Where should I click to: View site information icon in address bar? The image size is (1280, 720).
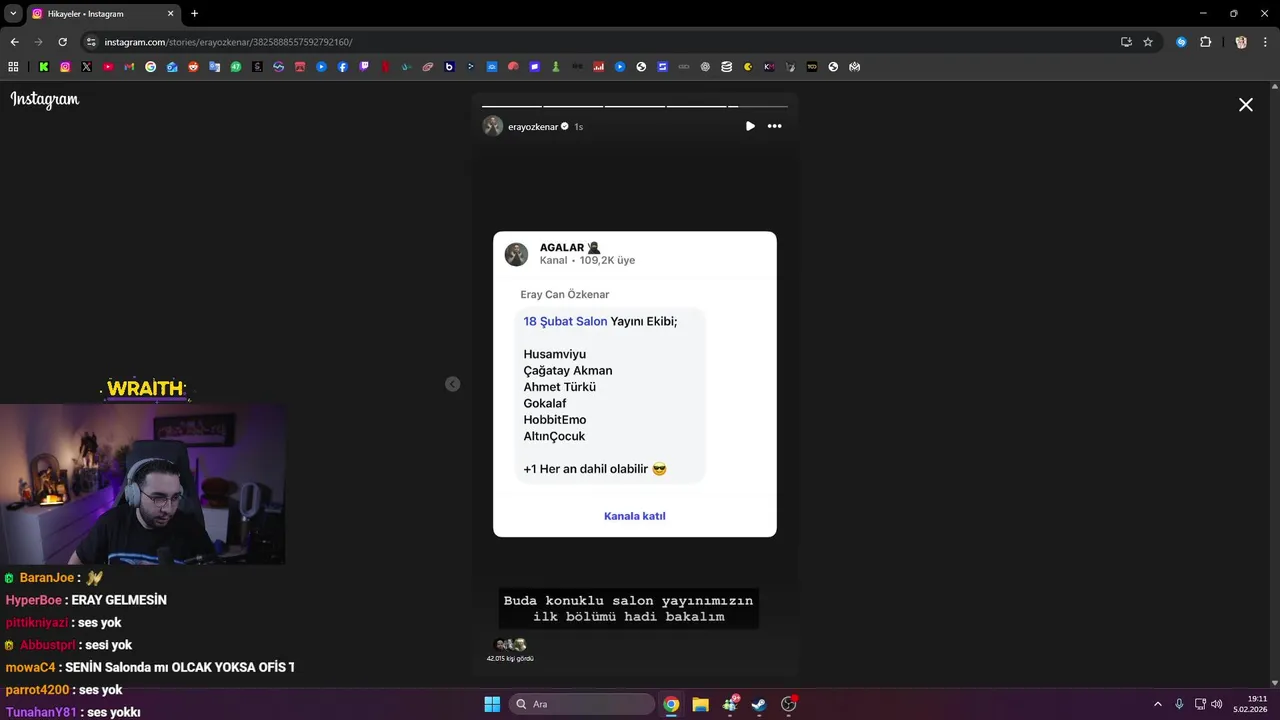coord(91,42)
